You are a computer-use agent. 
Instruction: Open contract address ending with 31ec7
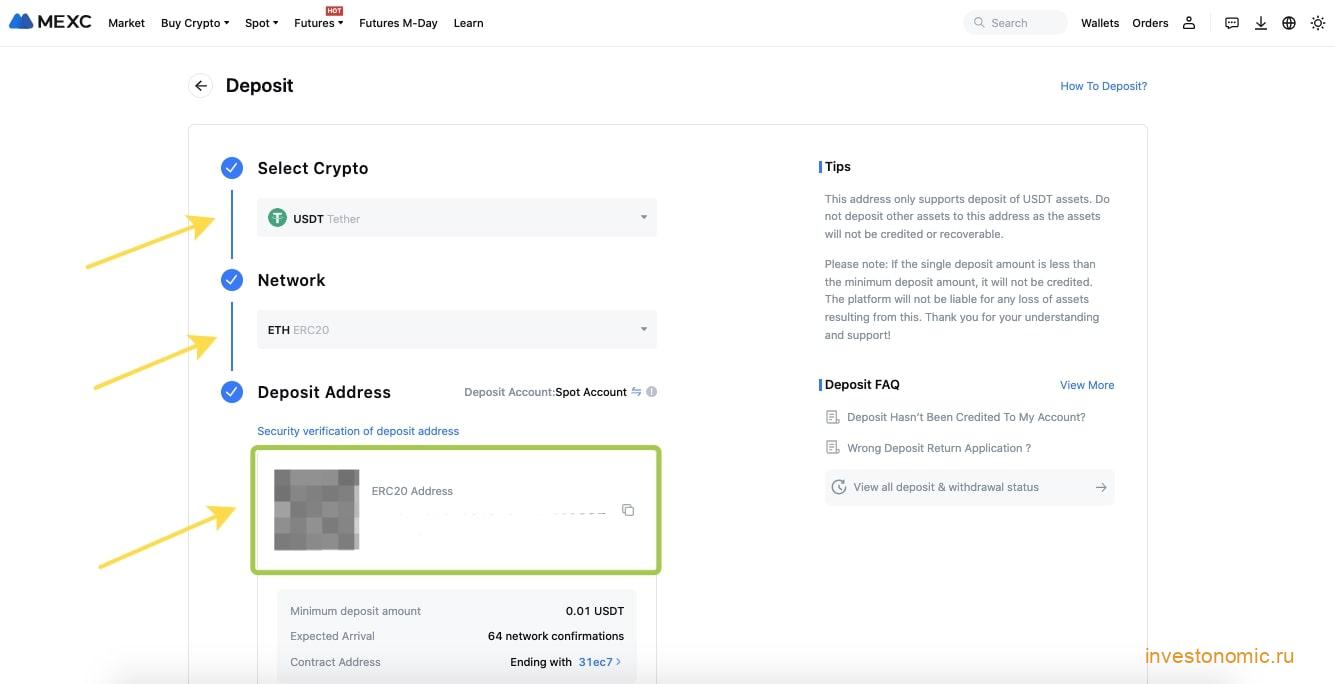[x=600, y=662]
